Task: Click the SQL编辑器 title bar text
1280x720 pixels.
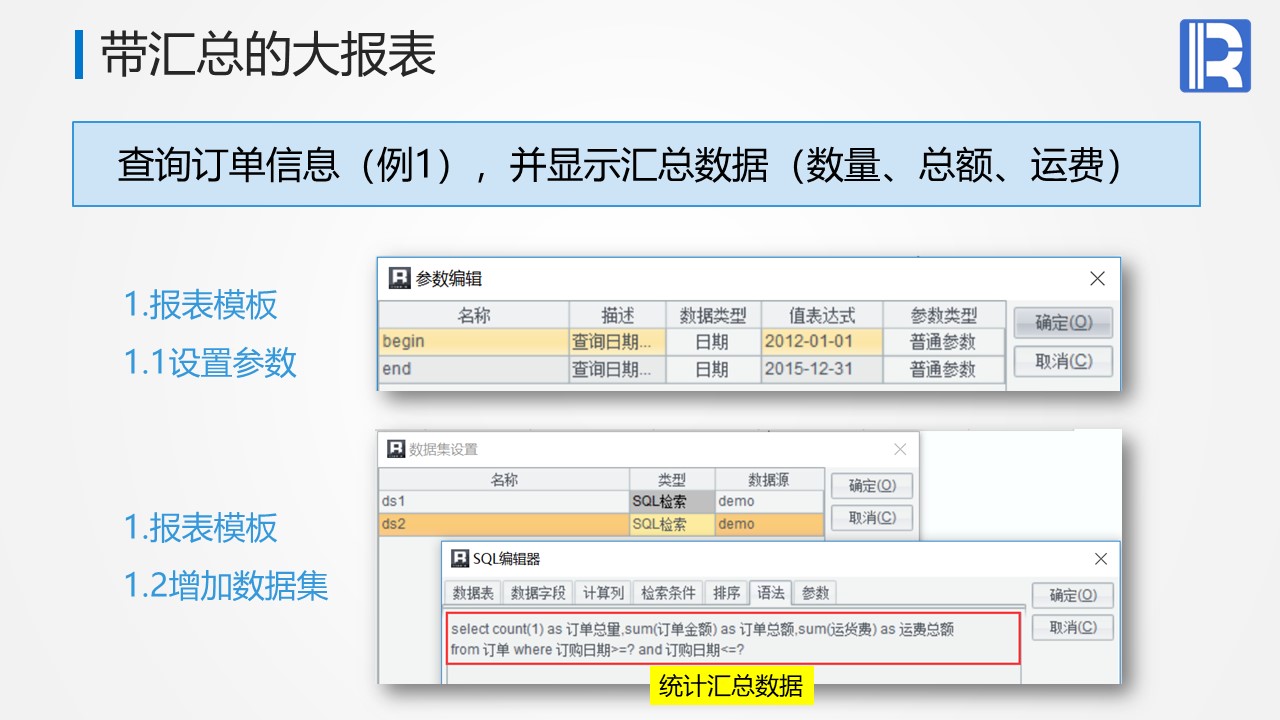Action: click(507, 558)
